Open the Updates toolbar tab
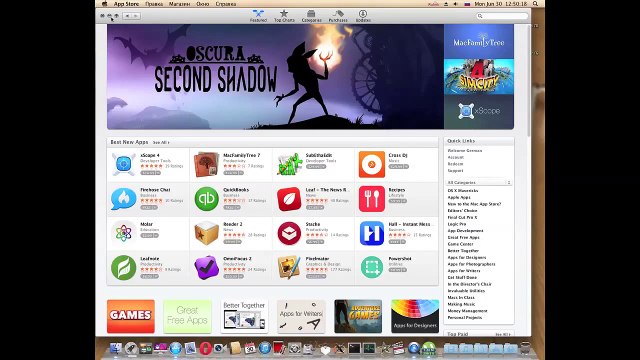 (363, 16)
